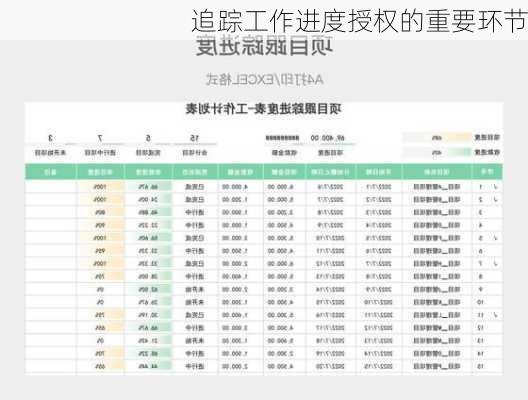Click the project name cell in row 10
Viewport: 528px width, 400px height.
click(x=437, y=302)
